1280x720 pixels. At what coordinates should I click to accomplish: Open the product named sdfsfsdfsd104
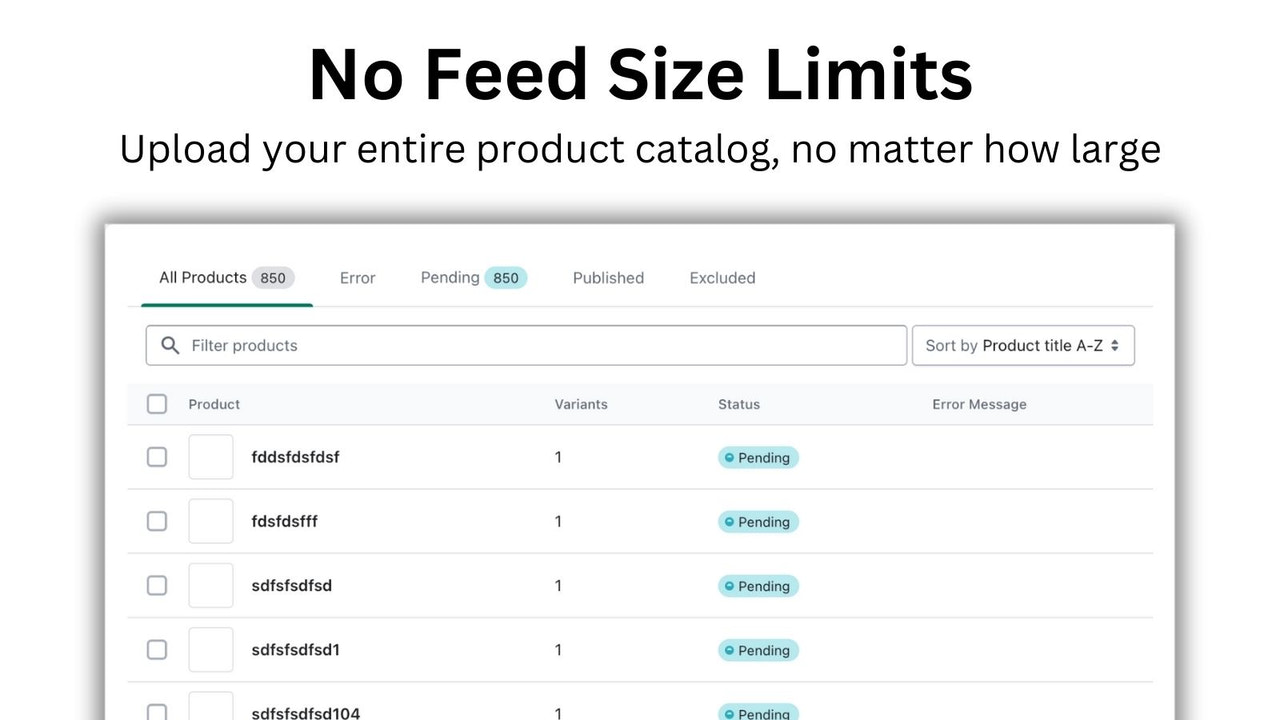305,713
